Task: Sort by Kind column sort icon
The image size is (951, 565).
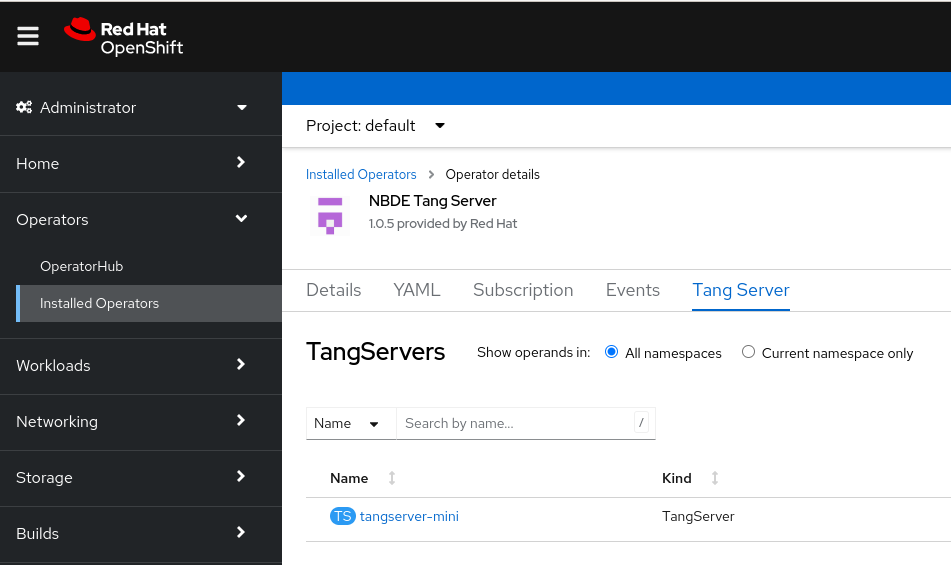Action: 715,479
